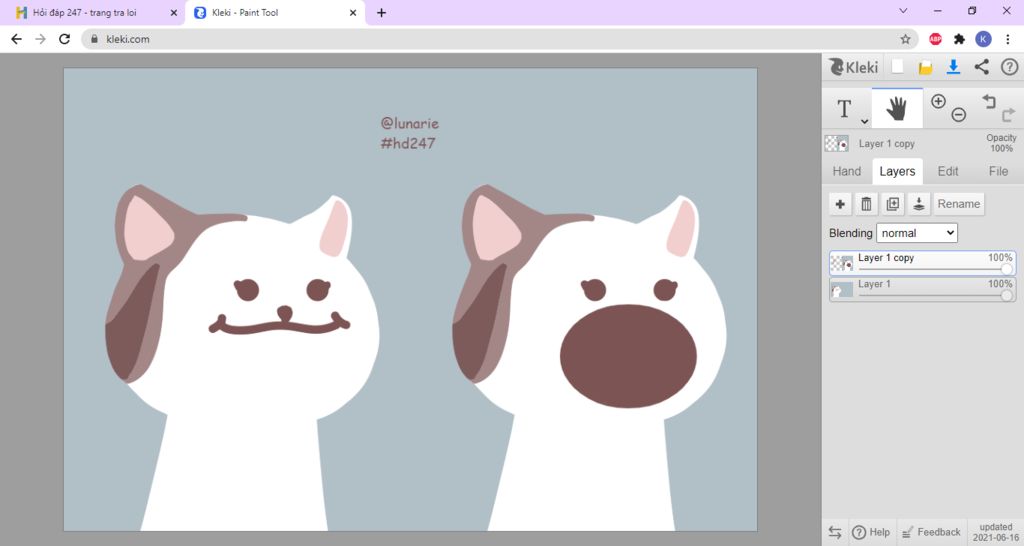Undo the last action
This screenshot has width=1024, height=546.
pyautogui.click(x=989, y=101)
